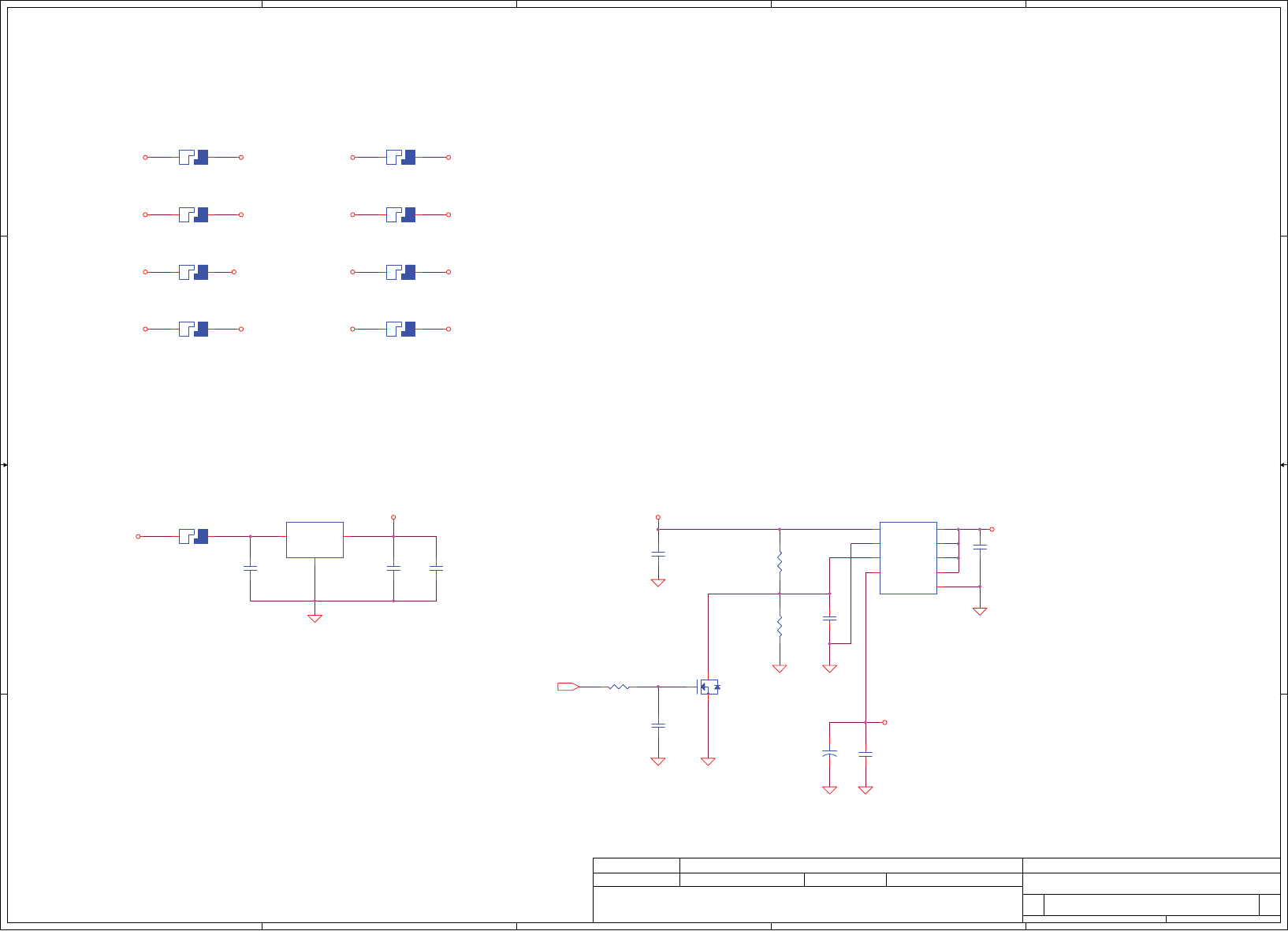The height and width of the screenshot is (931, 1288).
Task: Pick the polarized capacitor with curved plate
Action: tap(829, 754)
